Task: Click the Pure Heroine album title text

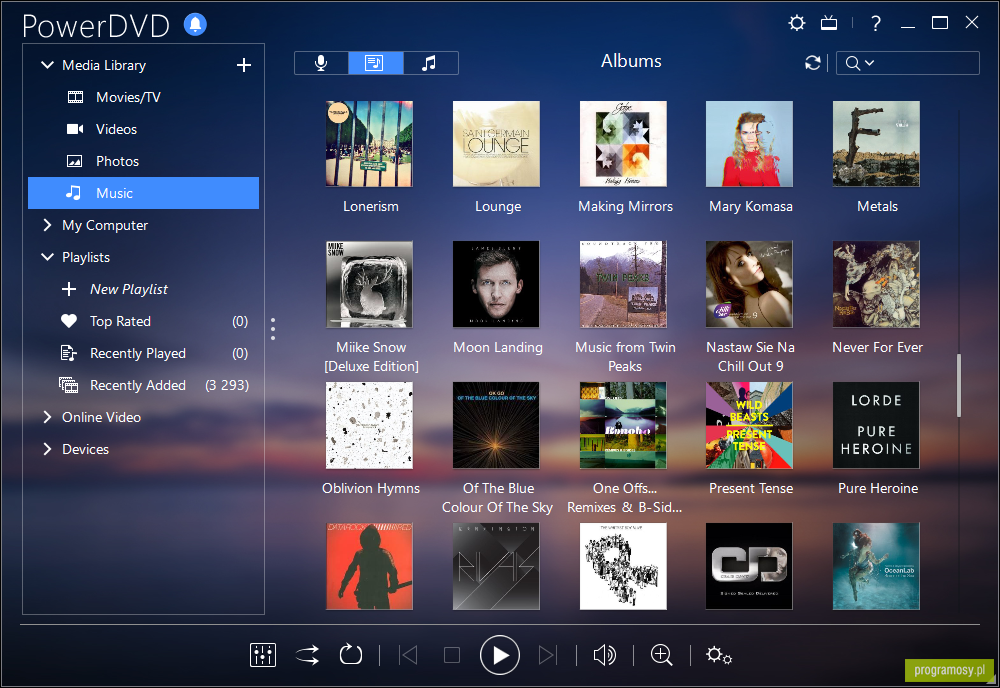Action: coord(878,488)
